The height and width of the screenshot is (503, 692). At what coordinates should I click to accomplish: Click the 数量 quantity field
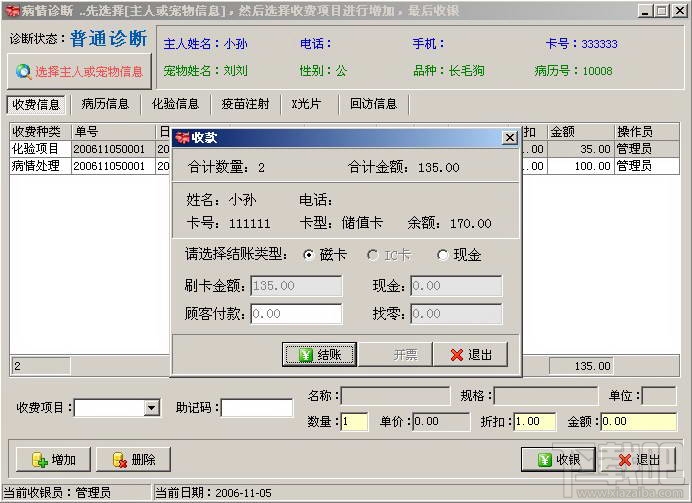(x=355, y=421)
